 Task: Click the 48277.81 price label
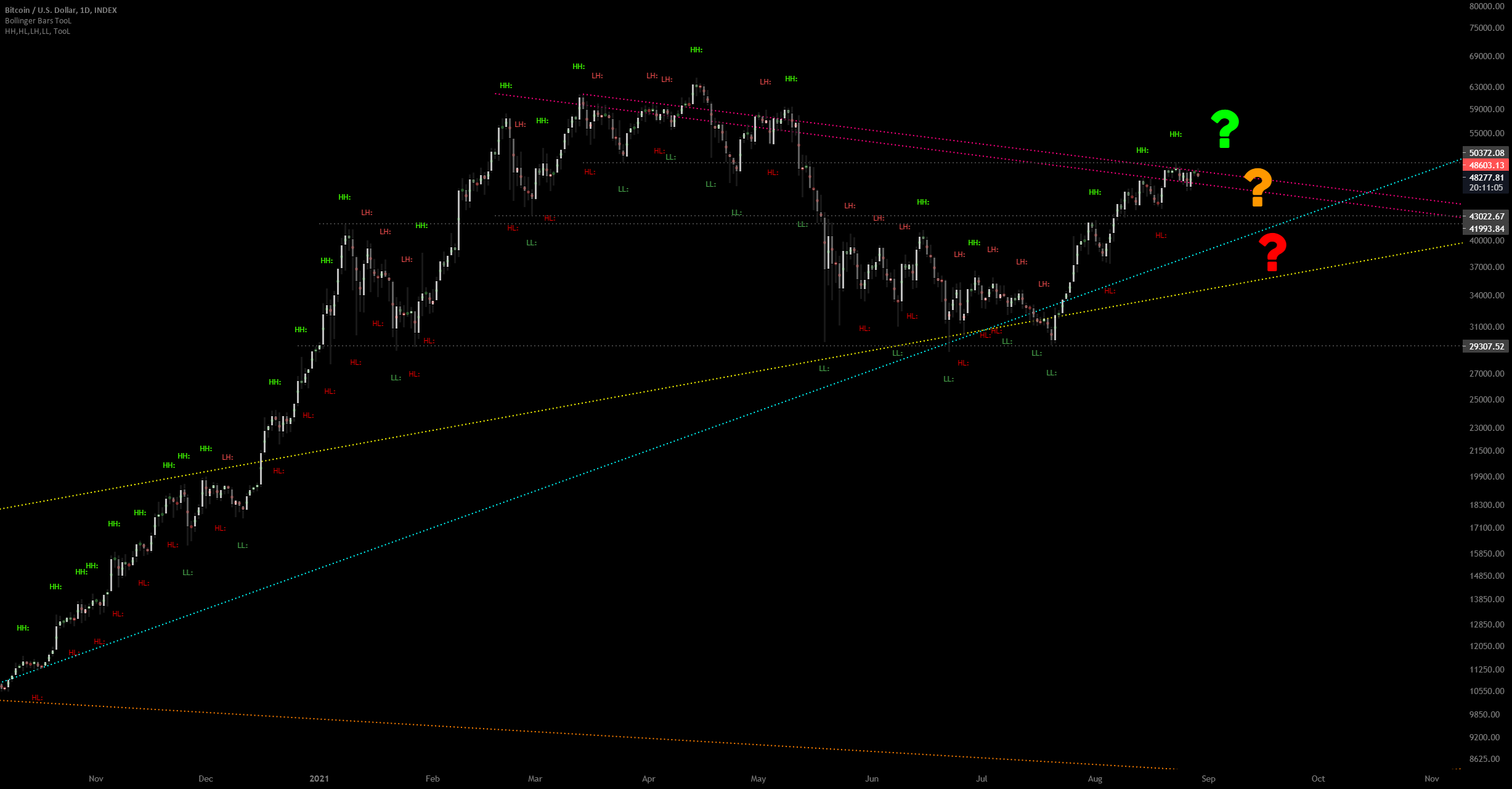pyautogui.click(x=1486, y=178)
